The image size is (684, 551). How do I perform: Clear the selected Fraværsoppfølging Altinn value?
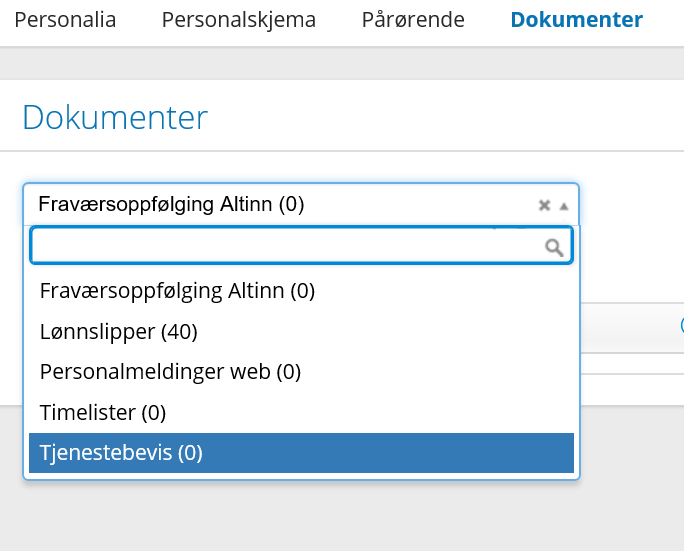(x=544, y=205)
